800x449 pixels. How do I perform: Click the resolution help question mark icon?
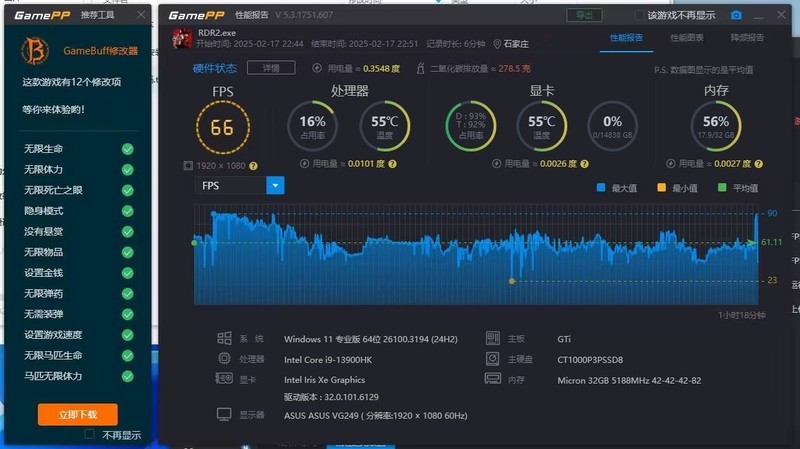(x=253, y=166)
